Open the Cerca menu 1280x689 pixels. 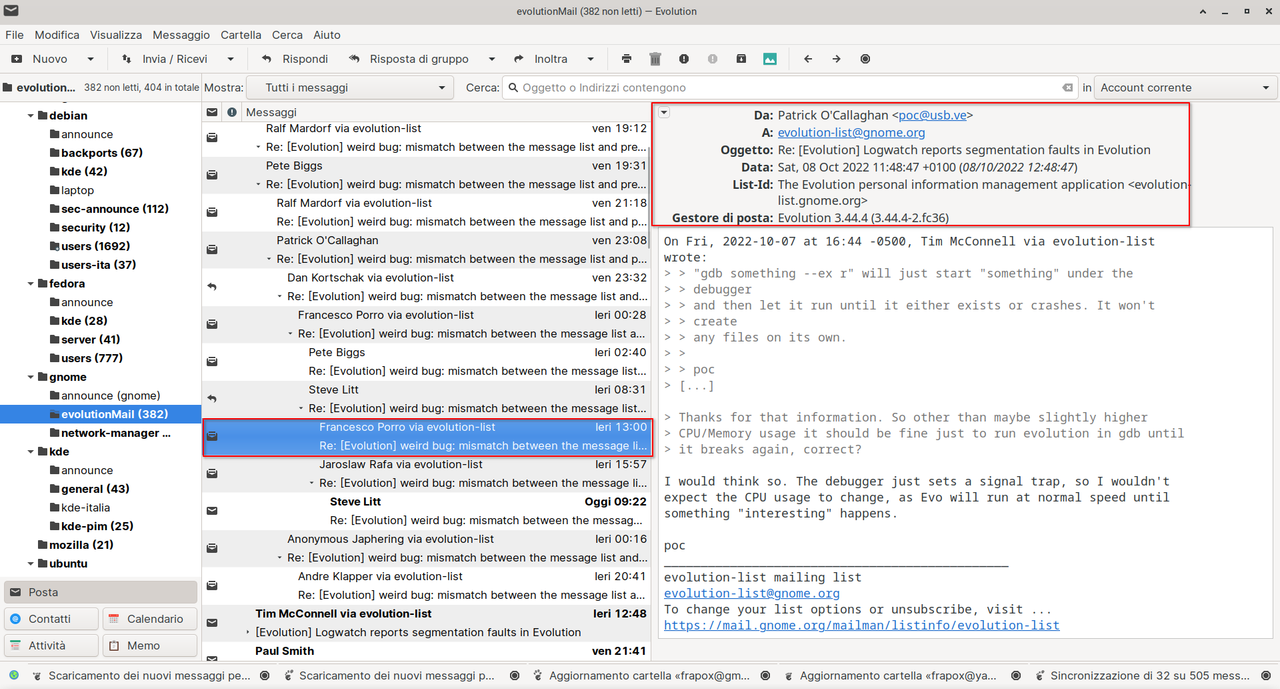tap(287, 35)
